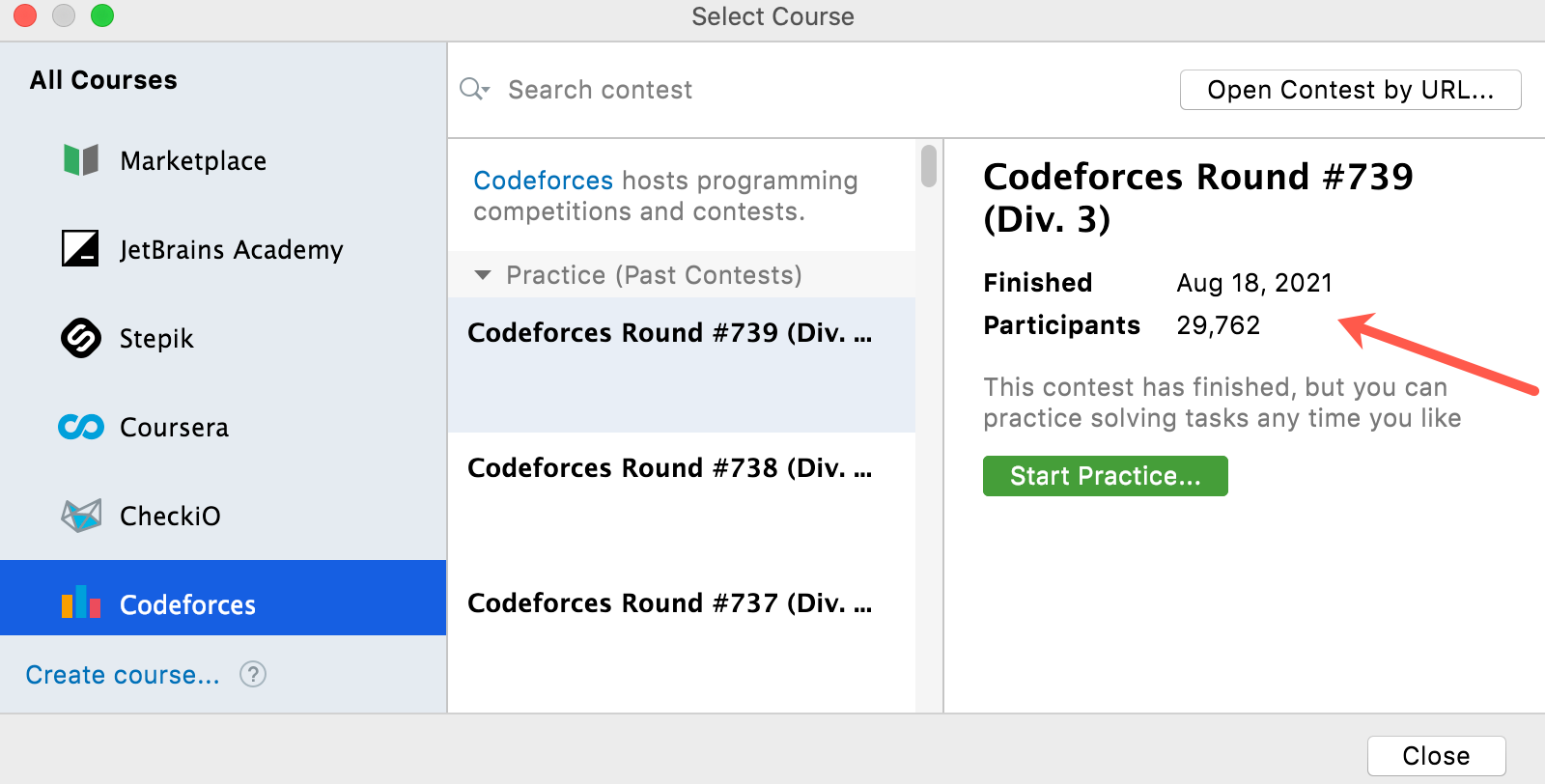Click Open Contest by URL button
The image size is (1545, 784).
(x=1350, y=90)
